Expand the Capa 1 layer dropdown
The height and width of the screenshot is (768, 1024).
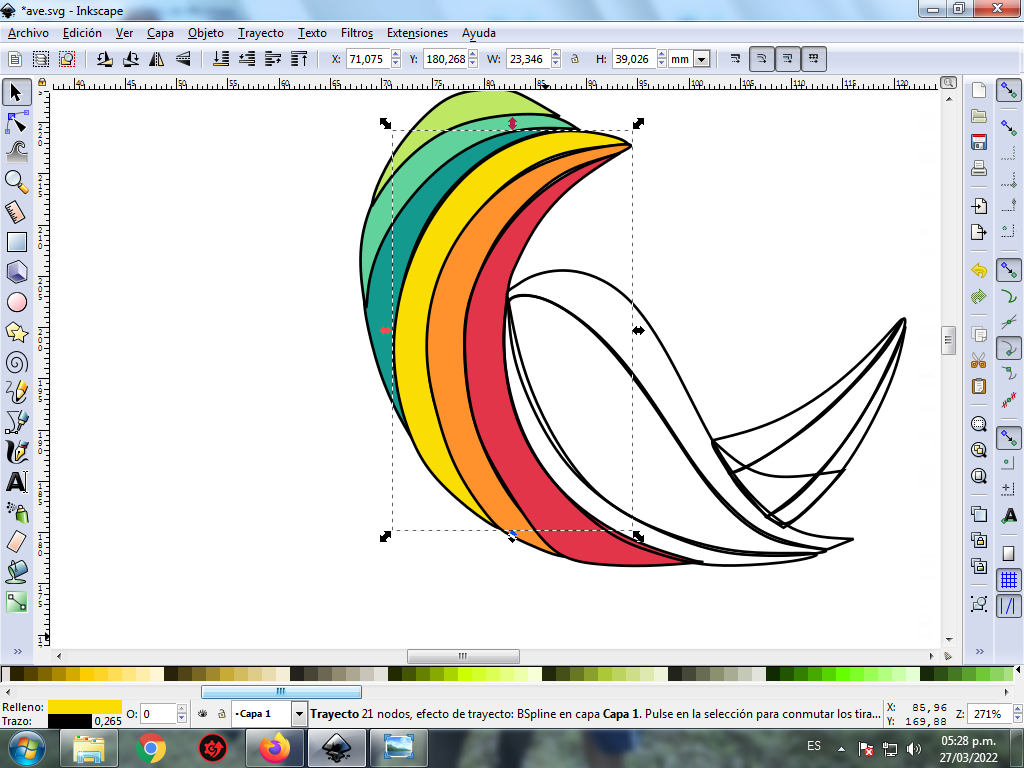299,714
